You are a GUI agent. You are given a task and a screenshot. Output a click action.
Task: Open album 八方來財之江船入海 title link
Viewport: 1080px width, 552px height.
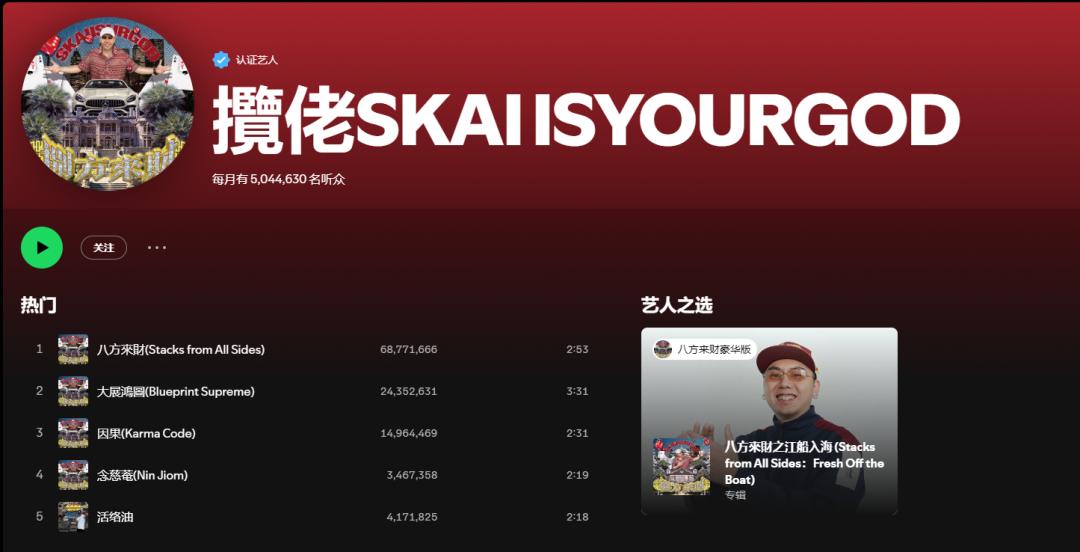804,463
